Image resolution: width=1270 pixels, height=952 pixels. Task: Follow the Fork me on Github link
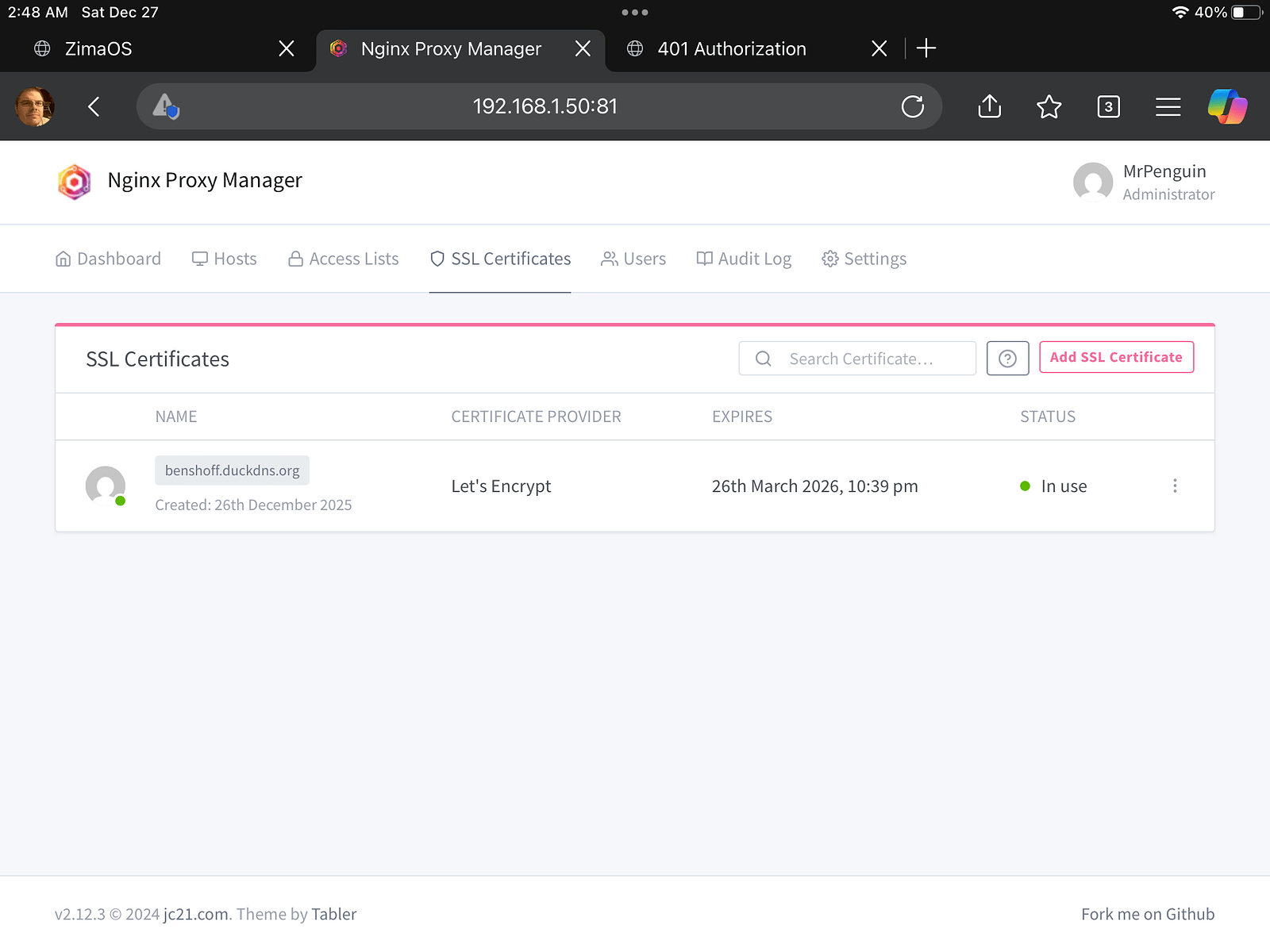click(x=1147, y=914)
